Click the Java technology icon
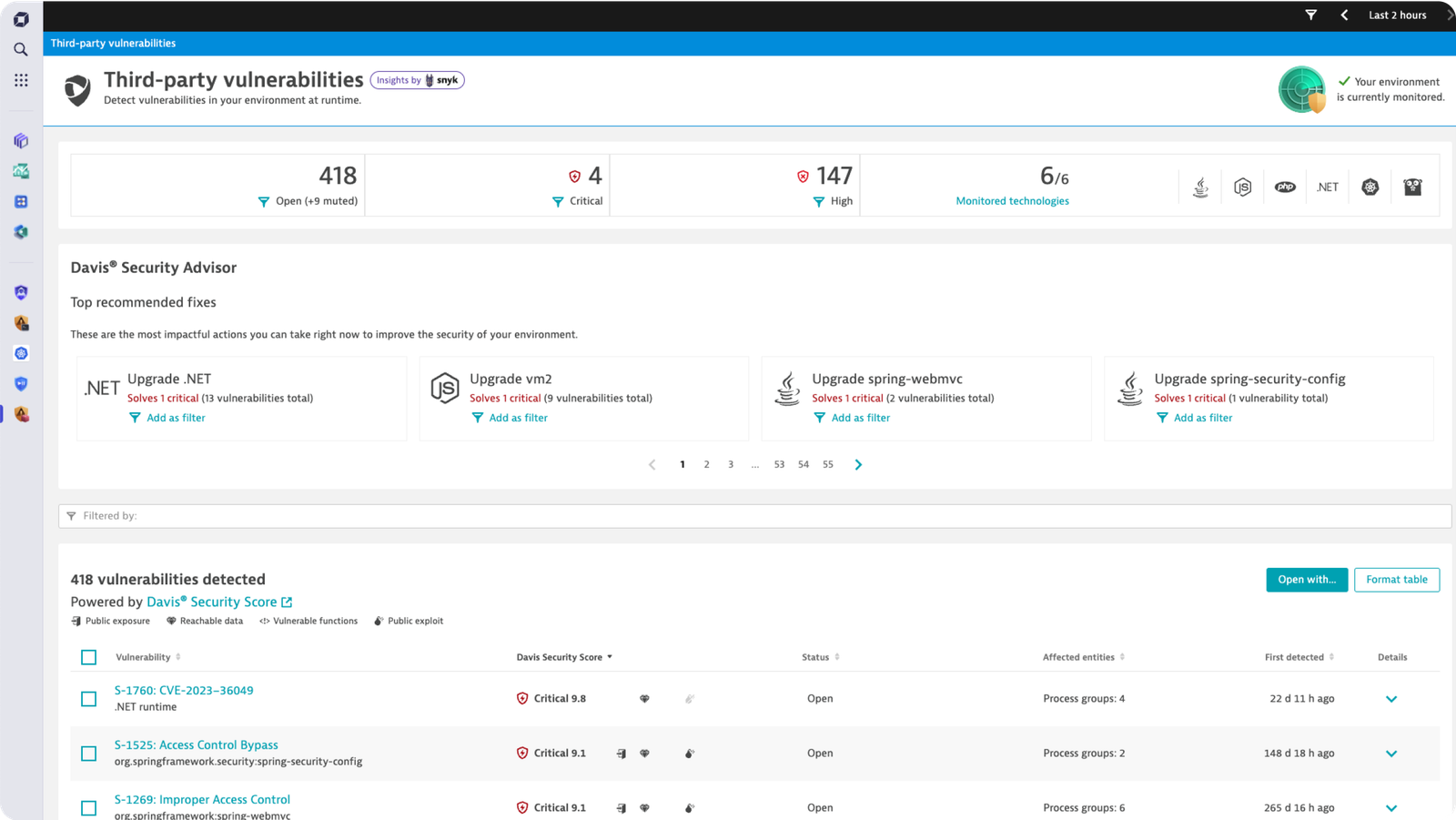 pyautogui.click(x=1200, y=187)
